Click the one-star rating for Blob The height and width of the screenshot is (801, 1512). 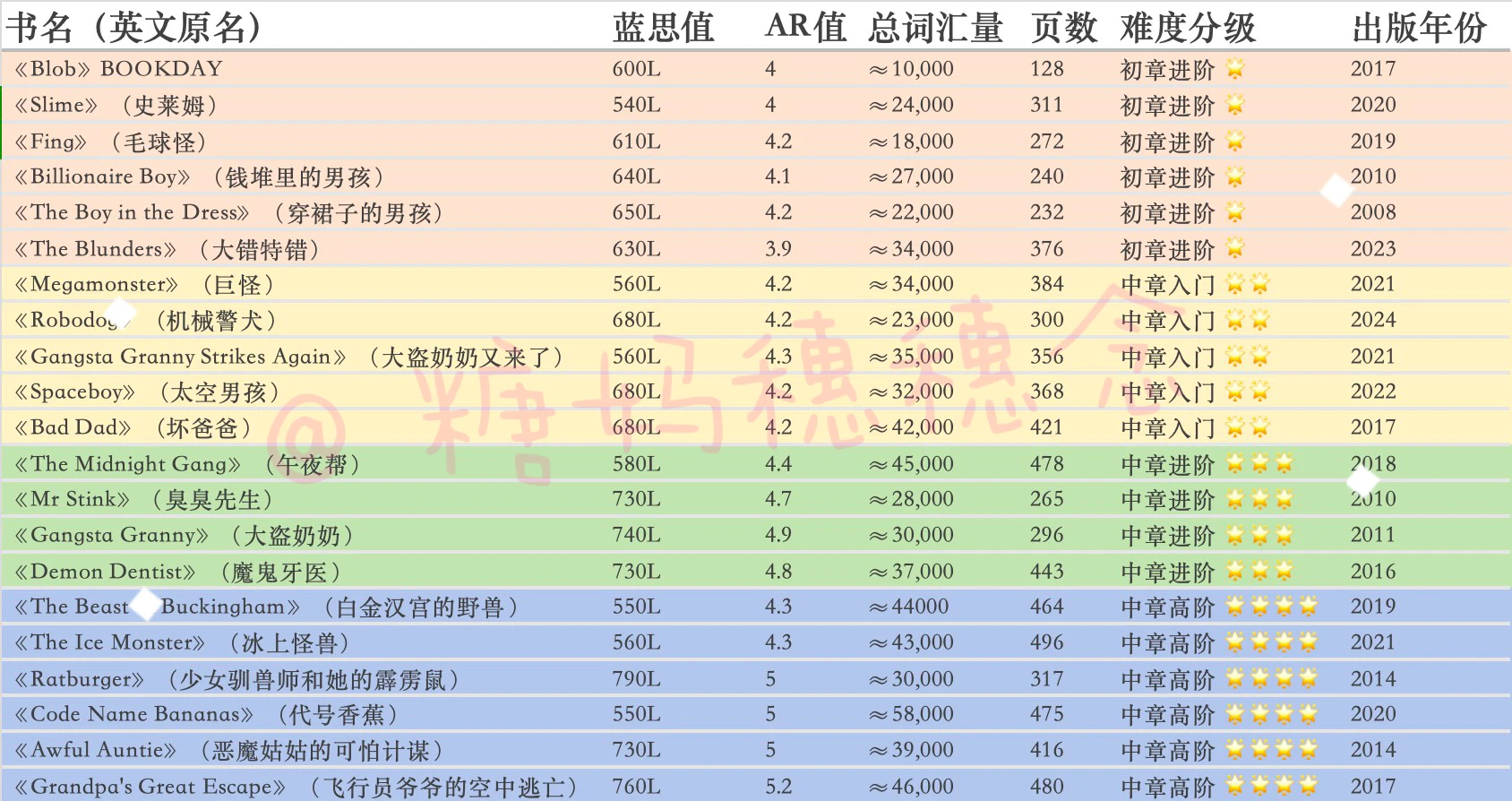[1235, 69]
